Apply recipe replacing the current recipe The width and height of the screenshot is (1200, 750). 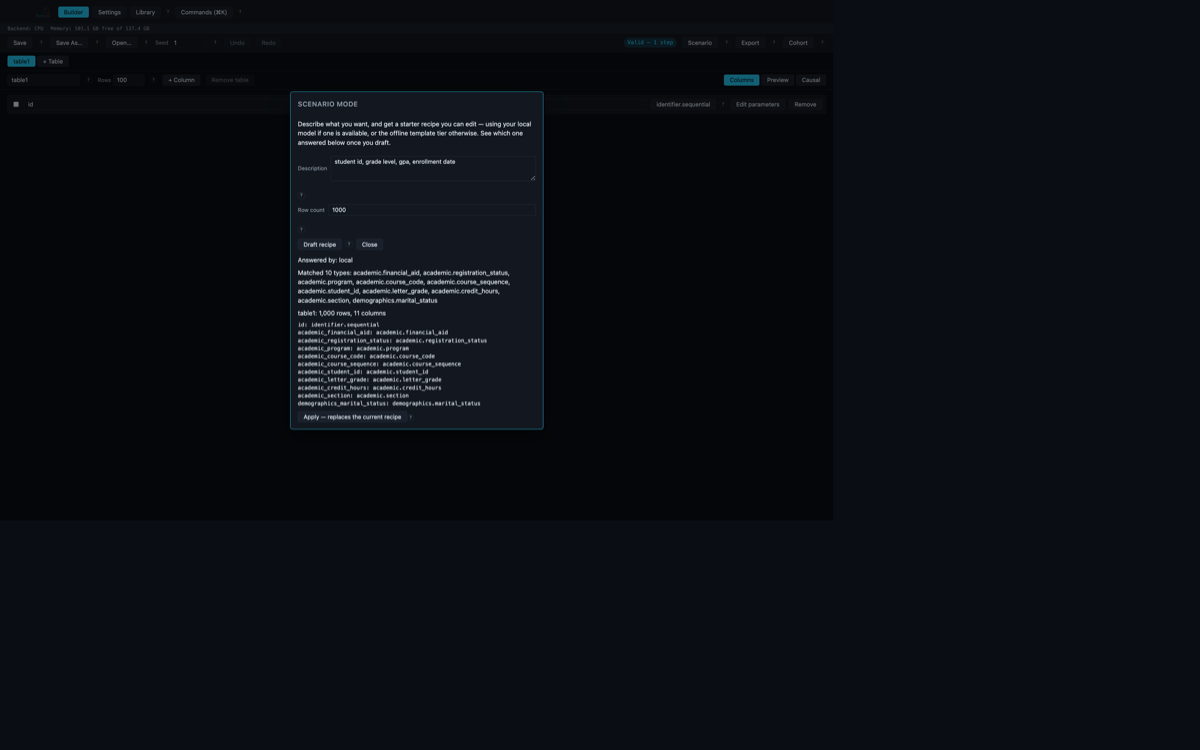click(x=352, y=417)
